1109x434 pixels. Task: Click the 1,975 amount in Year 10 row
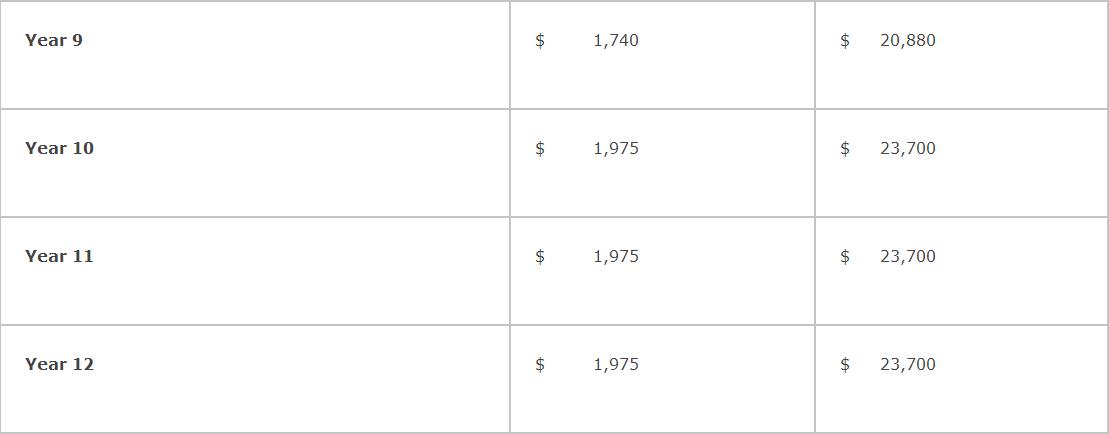coord(616,148)
